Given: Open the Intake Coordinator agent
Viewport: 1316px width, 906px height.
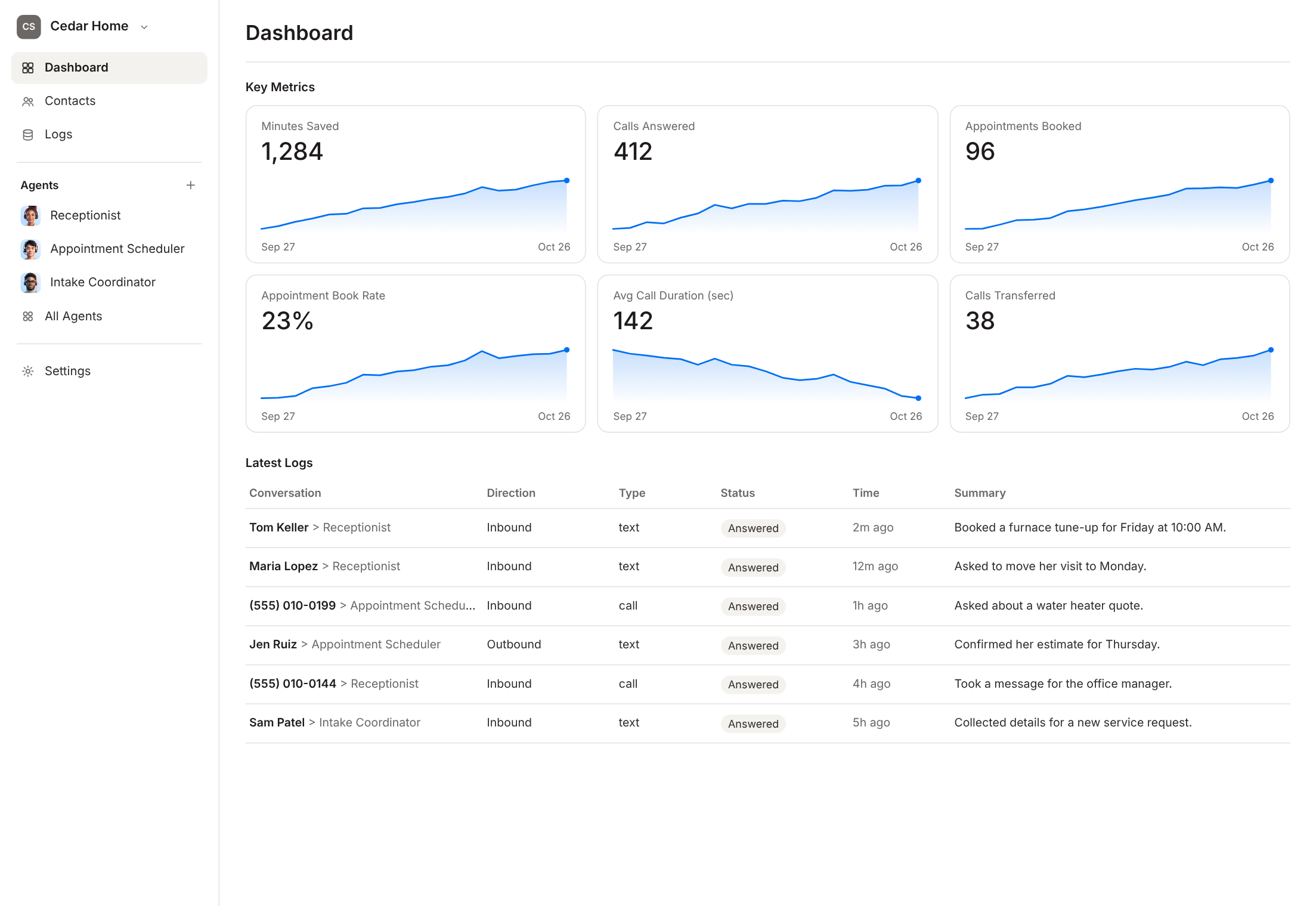Looking at the screenshot, I should 109,282.
